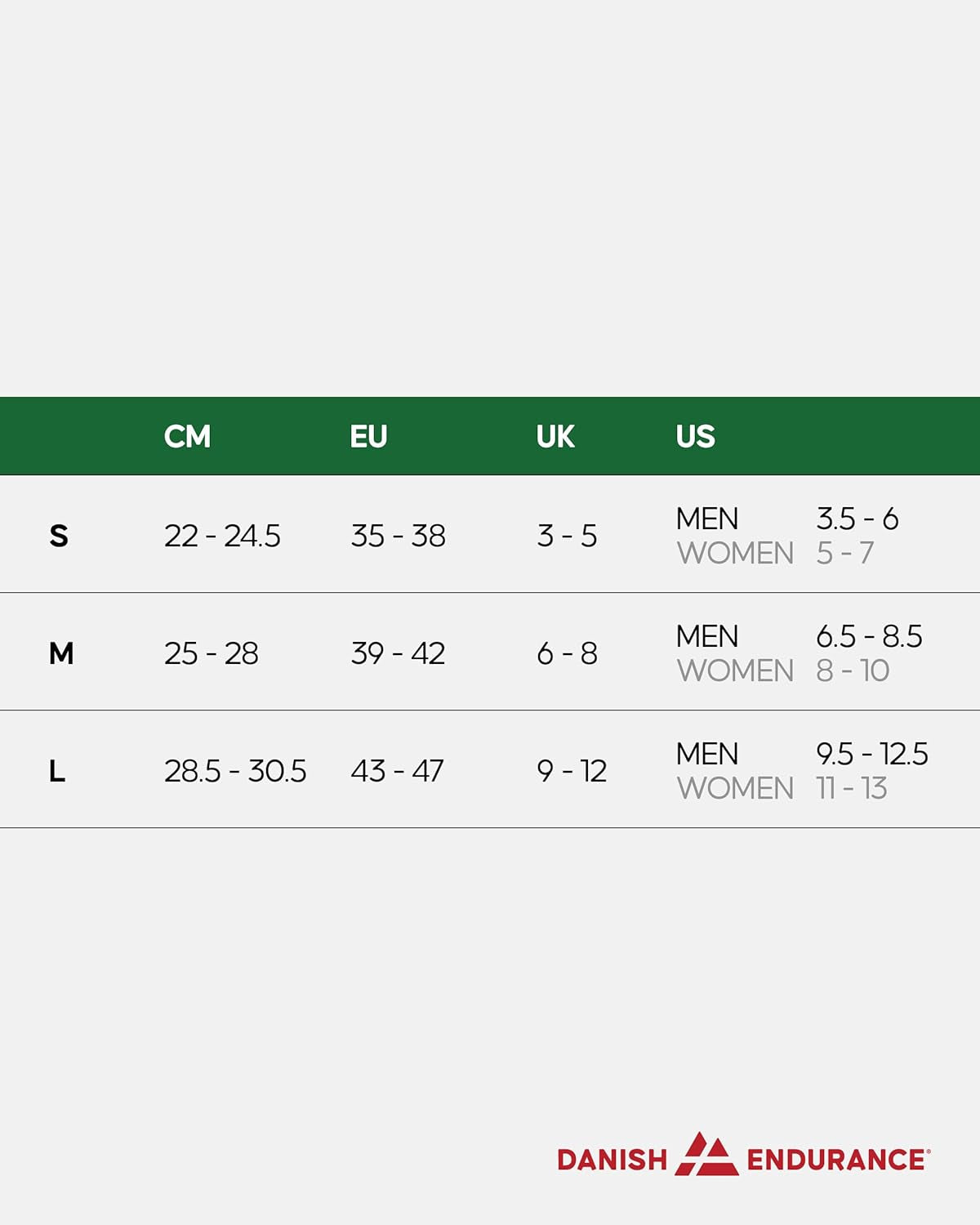Click women's US size 11 - 13
Image resolution: width=980 pixels, height=1225 pixels.
point(852,789)
